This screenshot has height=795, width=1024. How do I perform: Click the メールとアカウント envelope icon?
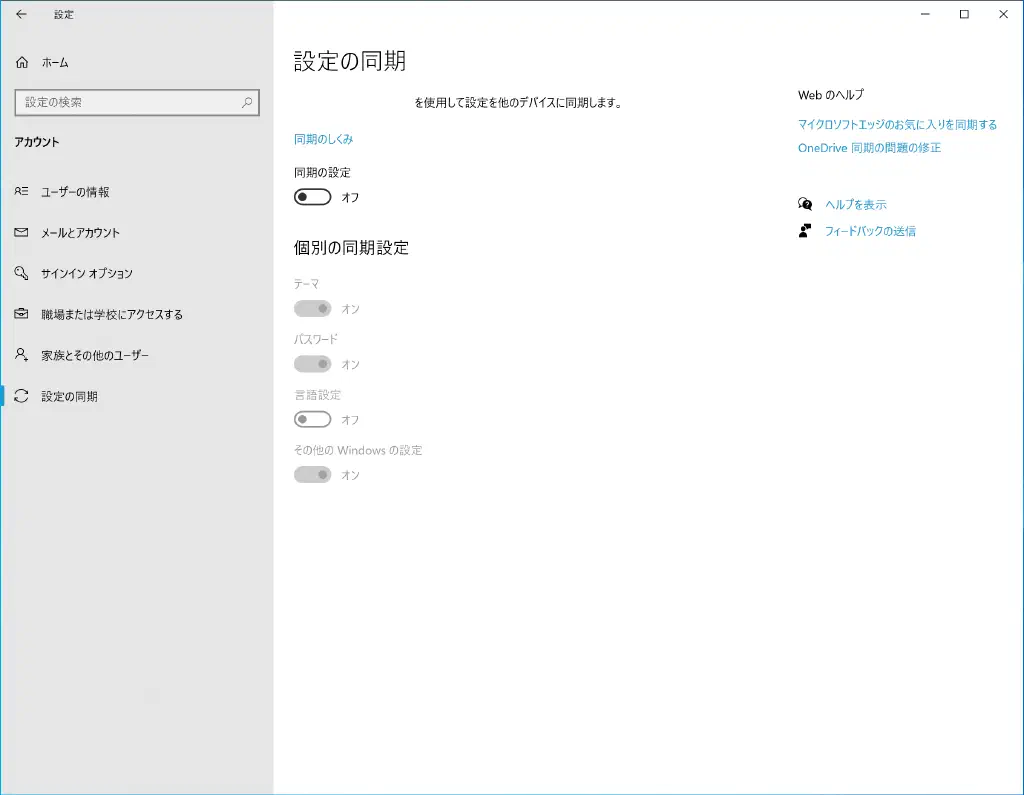(21, 233)
